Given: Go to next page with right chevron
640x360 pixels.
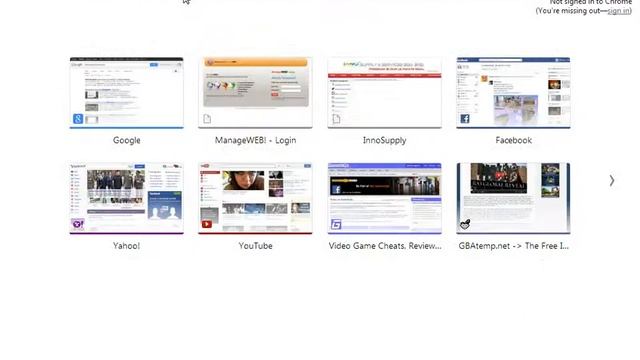Looking at the screenshot, I should click(x=612, y=181).
